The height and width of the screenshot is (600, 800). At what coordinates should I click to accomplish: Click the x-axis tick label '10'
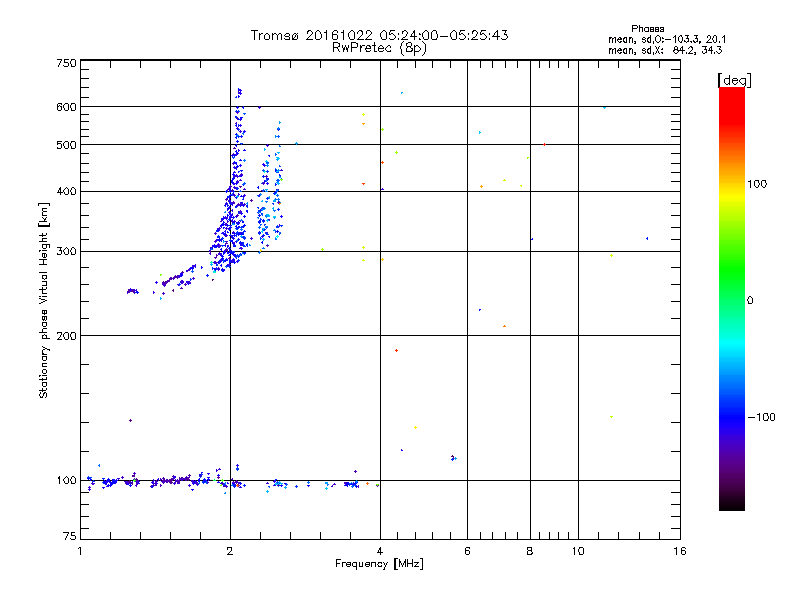pyautogui.click(x=578, y=551)
